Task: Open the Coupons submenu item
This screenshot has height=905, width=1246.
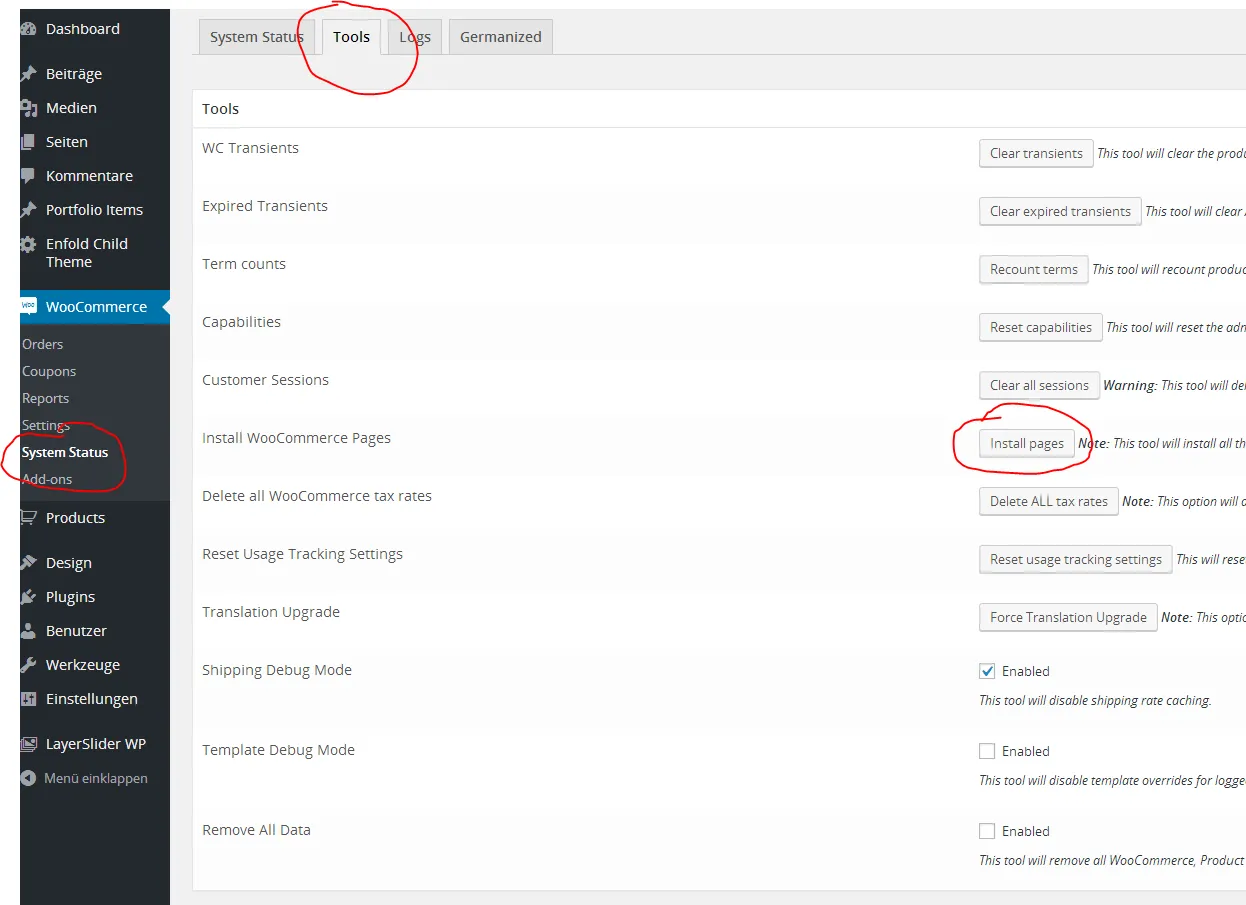Action: click(49, 371)
